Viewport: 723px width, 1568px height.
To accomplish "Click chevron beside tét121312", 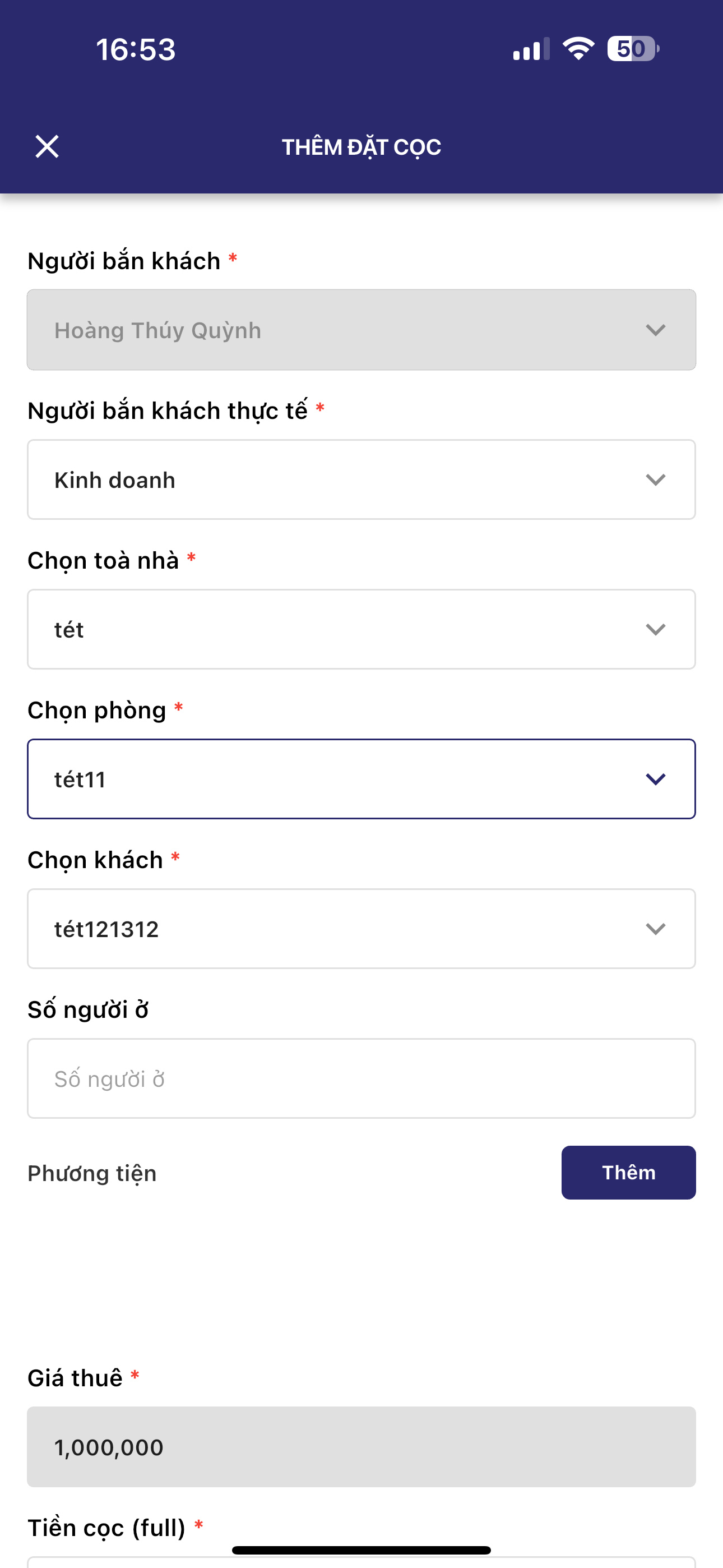I will pyautogui.click(x=655, y=929).
